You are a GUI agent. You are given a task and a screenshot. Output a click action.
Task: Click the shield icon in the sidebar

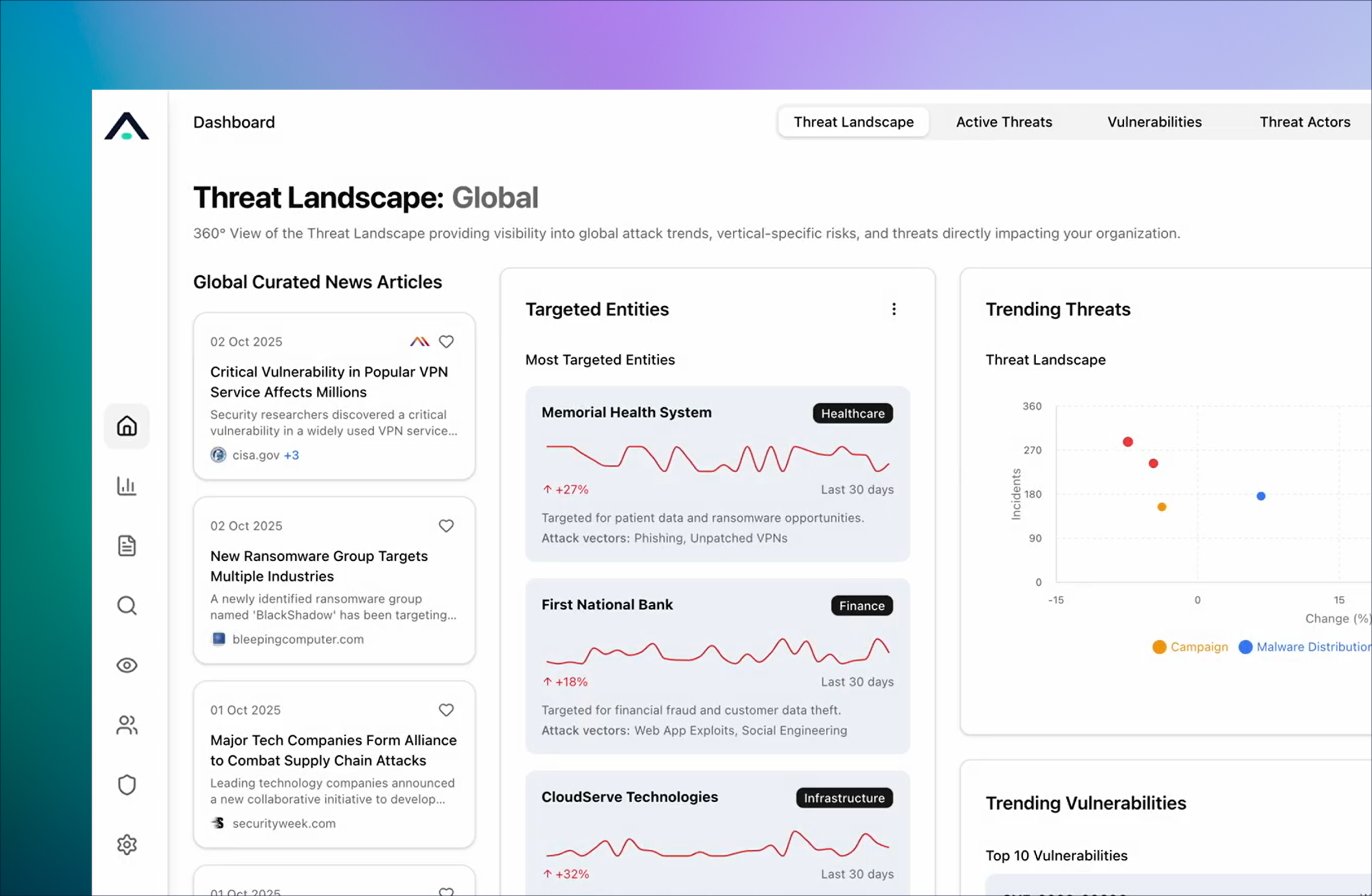pyautogui.click(x=127, y=785)
